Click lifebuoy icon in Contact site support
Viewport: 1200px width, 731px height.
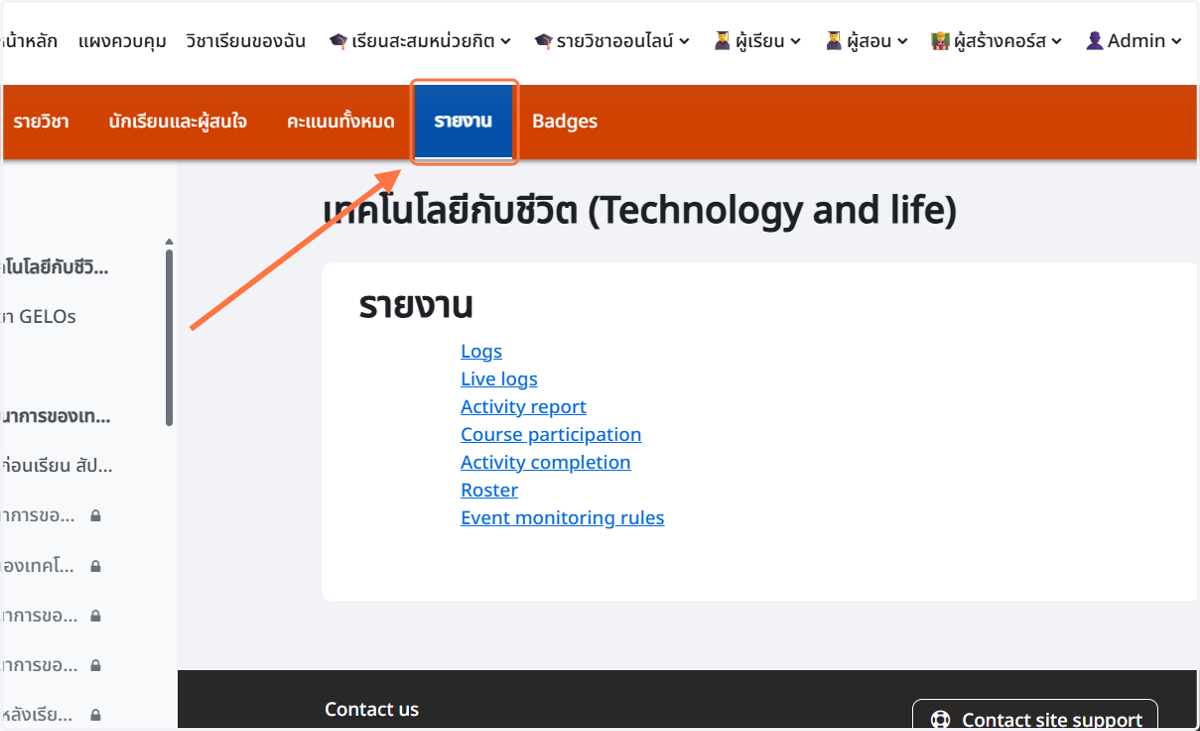[940, 720]
